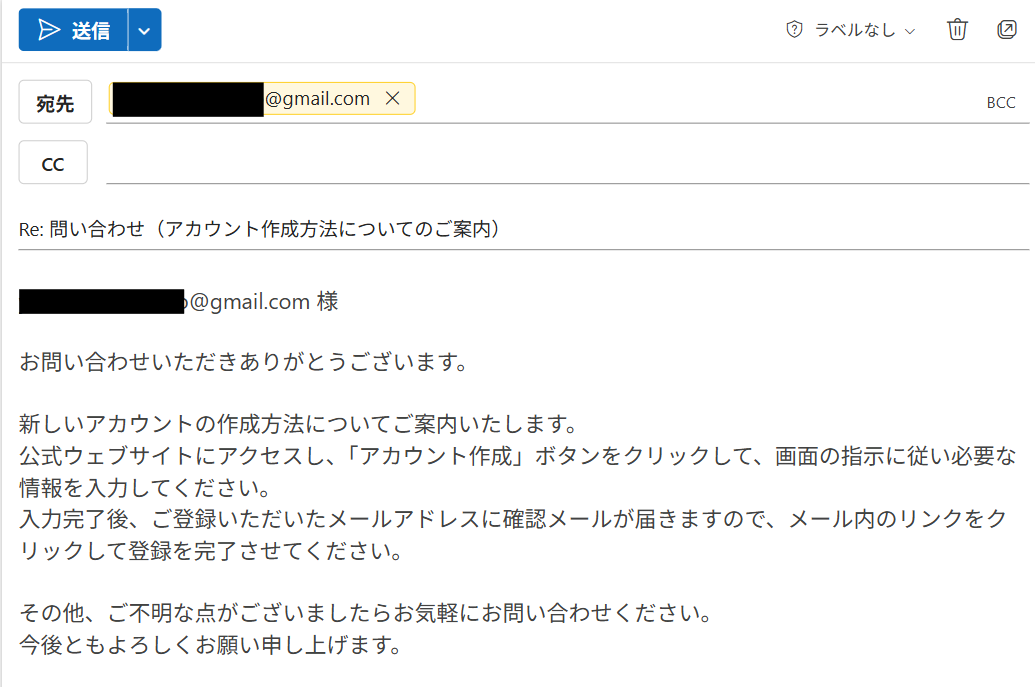Click the 送信 send button
The height and width of the screenshot is (687, 1035).
pyautogui.click(x=73, y=30)
